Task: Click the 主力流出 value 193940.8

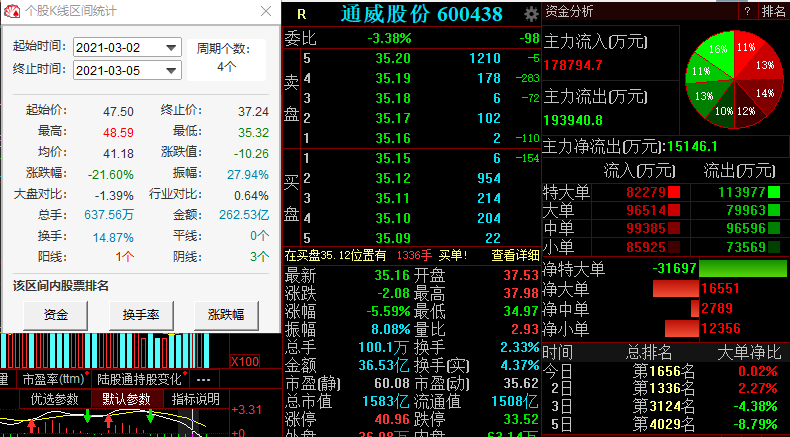Action: coord(573,120)
